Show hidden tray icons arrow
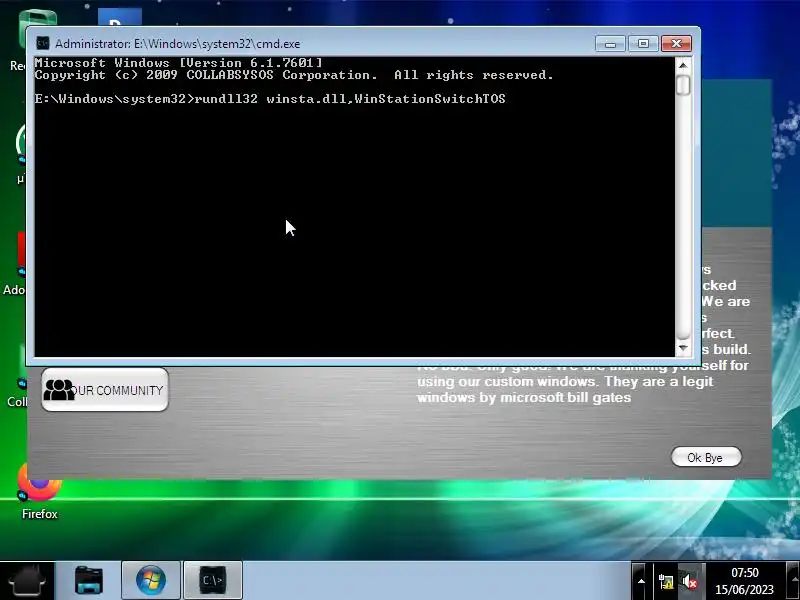Screen dimensions: 800x600 pyautogui.click(x=641, y=581)
